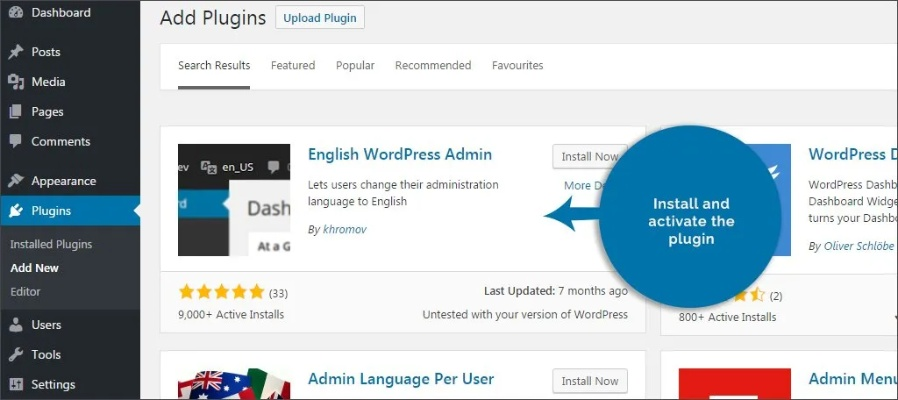898x400 pixels.
Task: Click the Users person icon
Action: [x=15, y=325]
